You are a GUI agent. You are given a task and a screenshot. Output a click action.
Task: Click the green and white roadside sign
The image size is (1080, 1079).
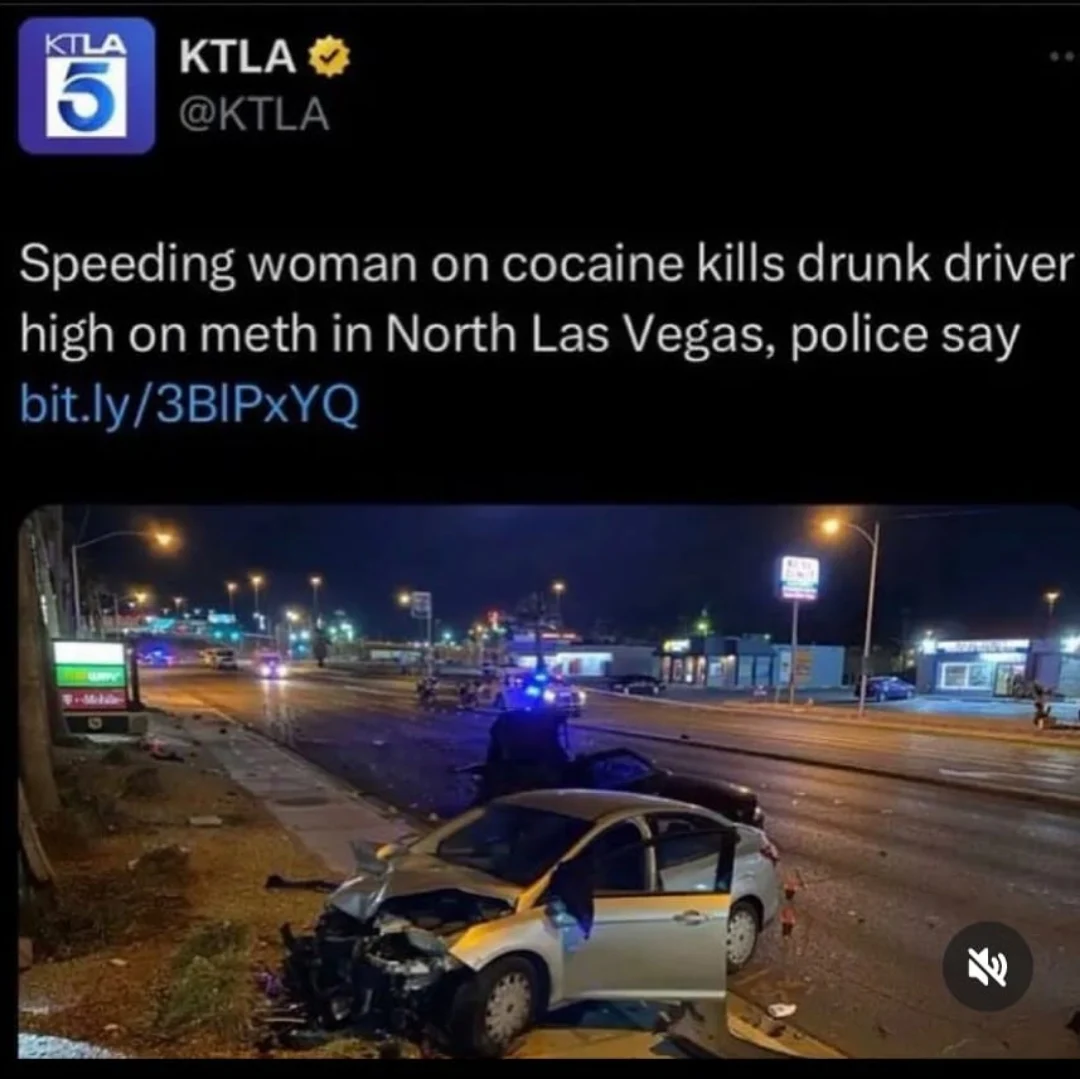tap(90, 664)
